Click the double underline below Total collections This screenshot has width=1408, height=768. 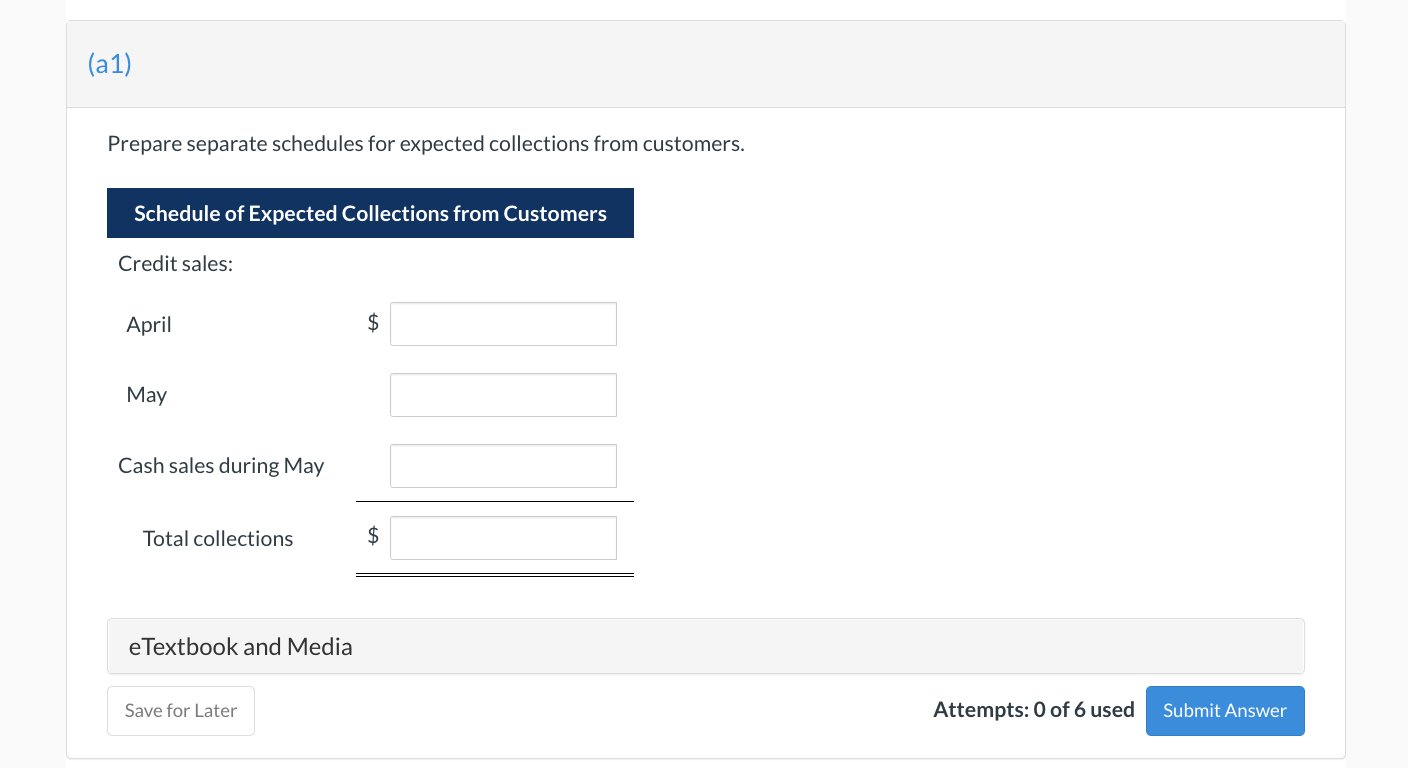494,575
